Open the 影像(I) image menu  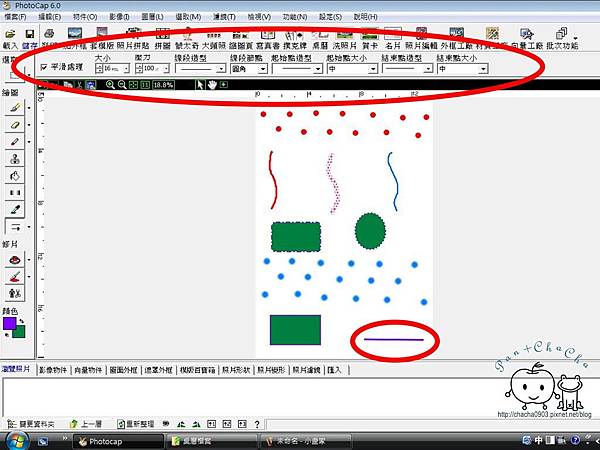(119, 17)
